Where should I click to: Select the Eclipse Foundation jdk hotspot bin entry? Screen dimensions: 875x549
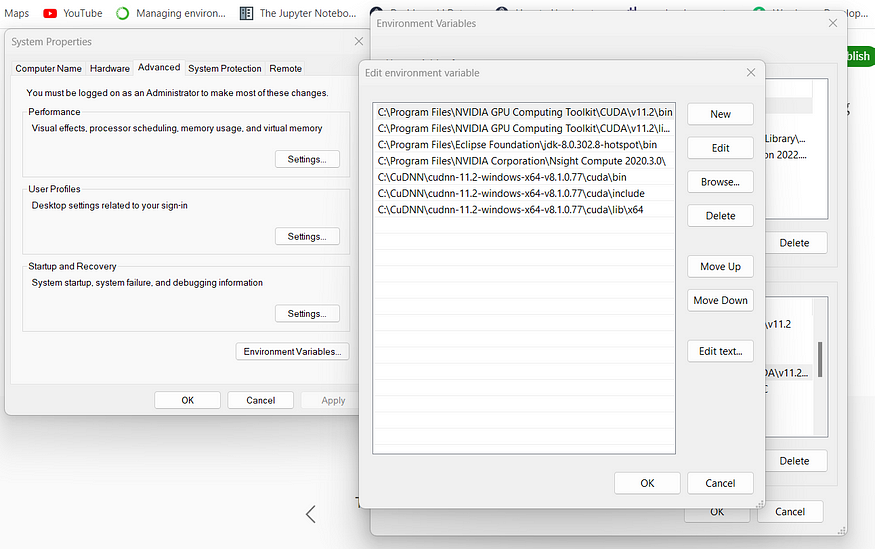pyautogui.click(x=524, y=145)
